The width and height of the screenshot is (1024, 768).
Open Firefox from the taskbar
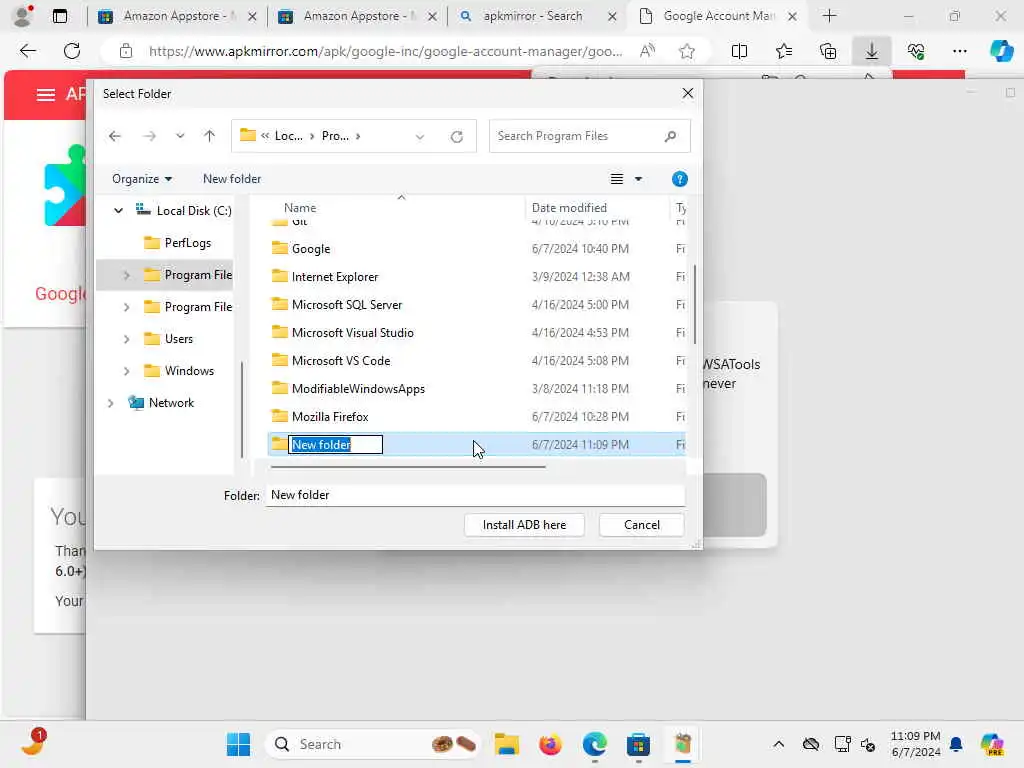[551, 744]
